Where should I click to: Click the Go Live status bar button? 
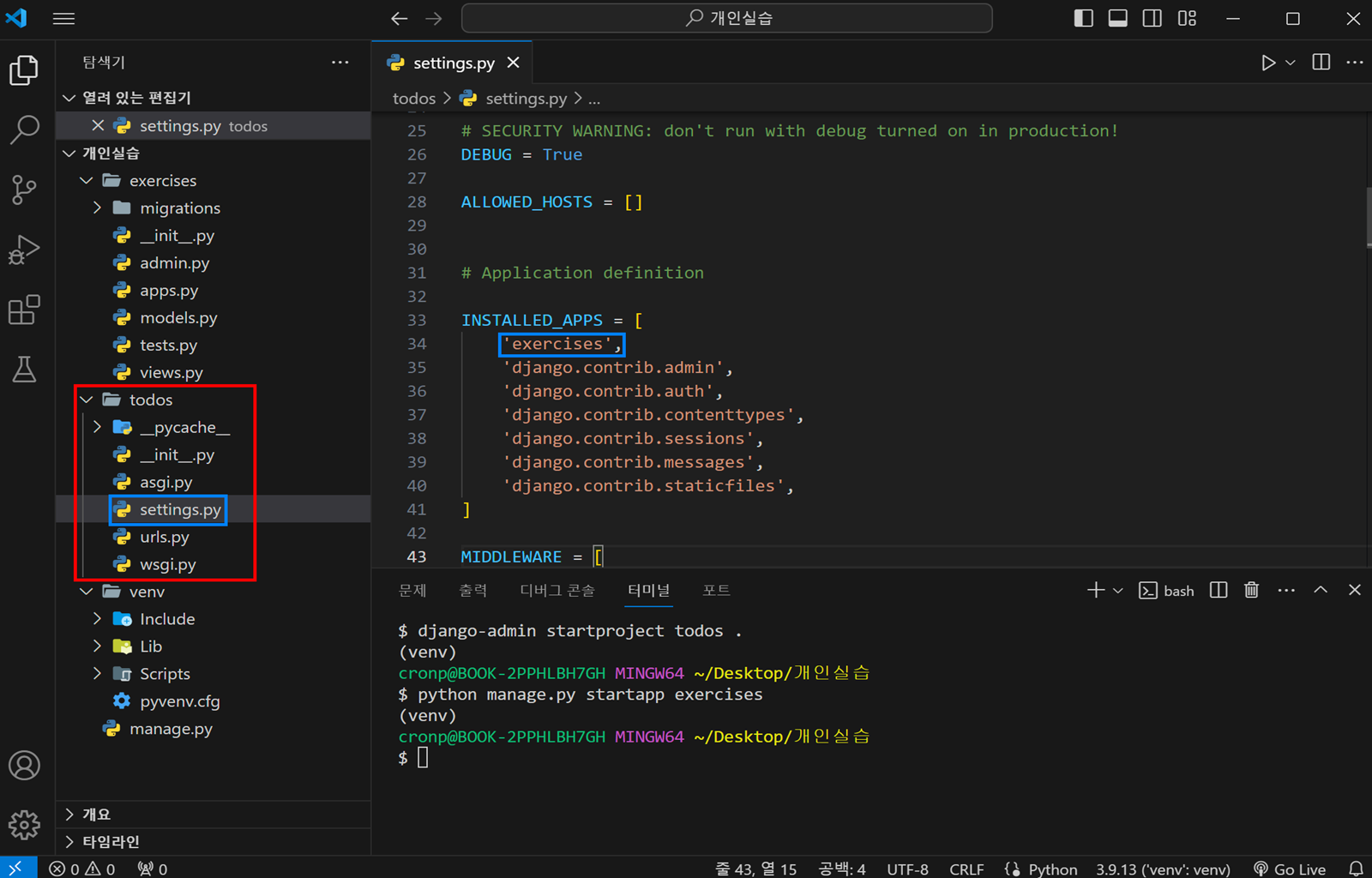pos(1290,869)
